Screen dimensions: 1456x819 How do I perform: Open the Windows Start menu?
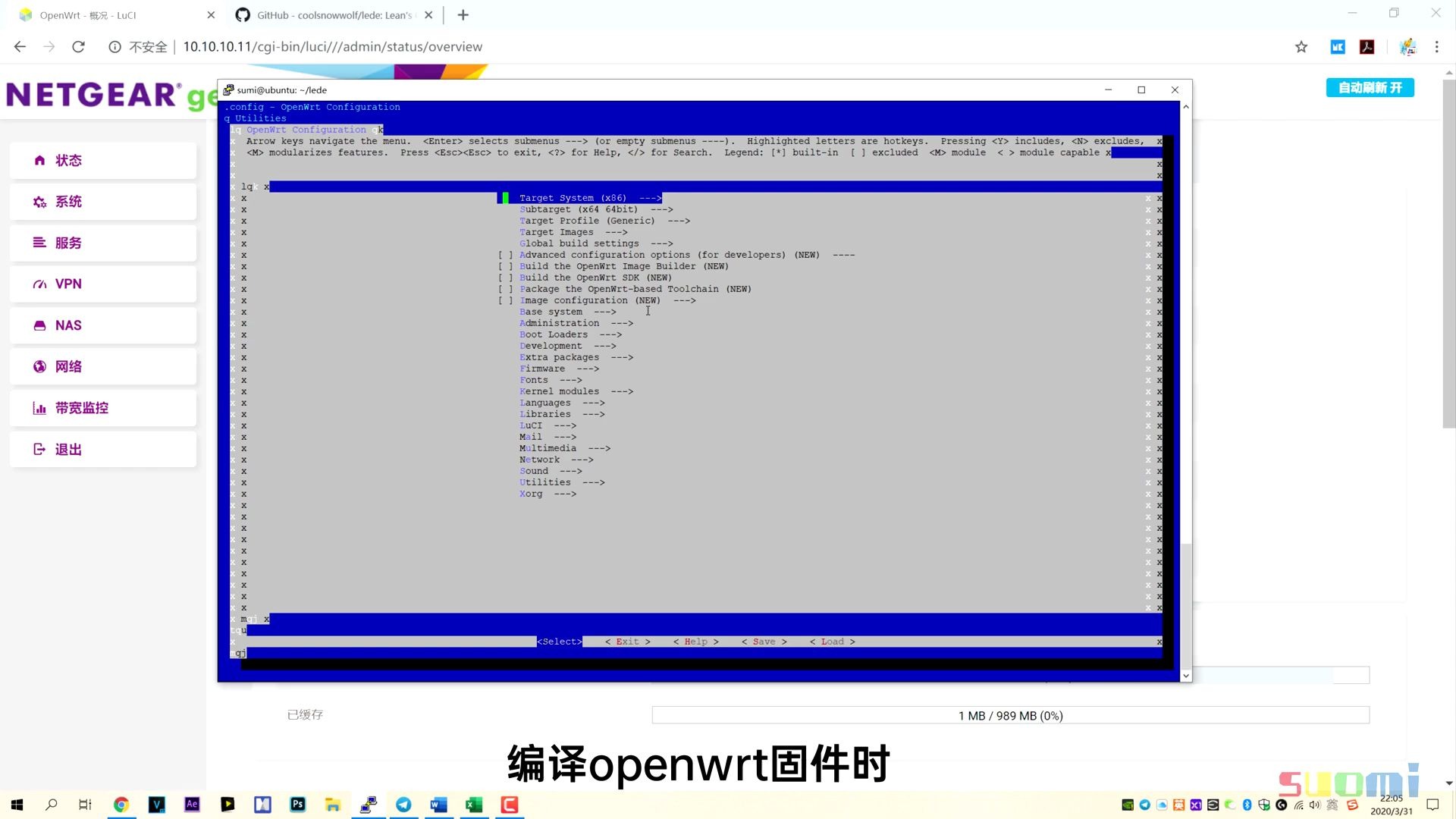coord(17,805)
